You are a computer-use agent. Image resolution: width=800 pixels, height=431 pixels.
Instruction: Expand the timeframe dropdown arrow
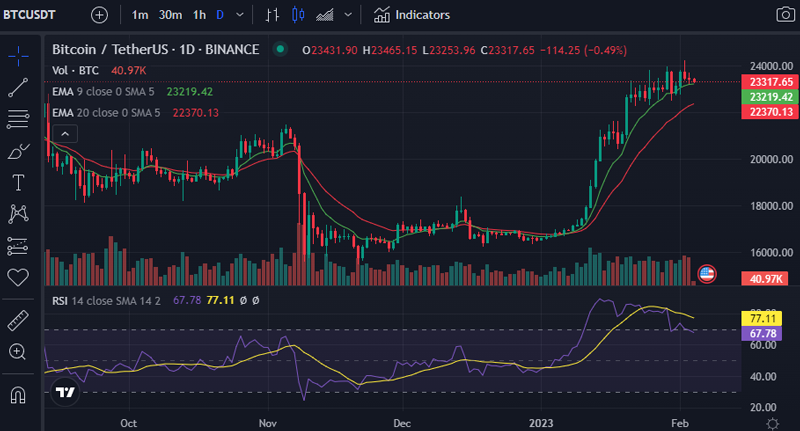[x=239, y=15]
